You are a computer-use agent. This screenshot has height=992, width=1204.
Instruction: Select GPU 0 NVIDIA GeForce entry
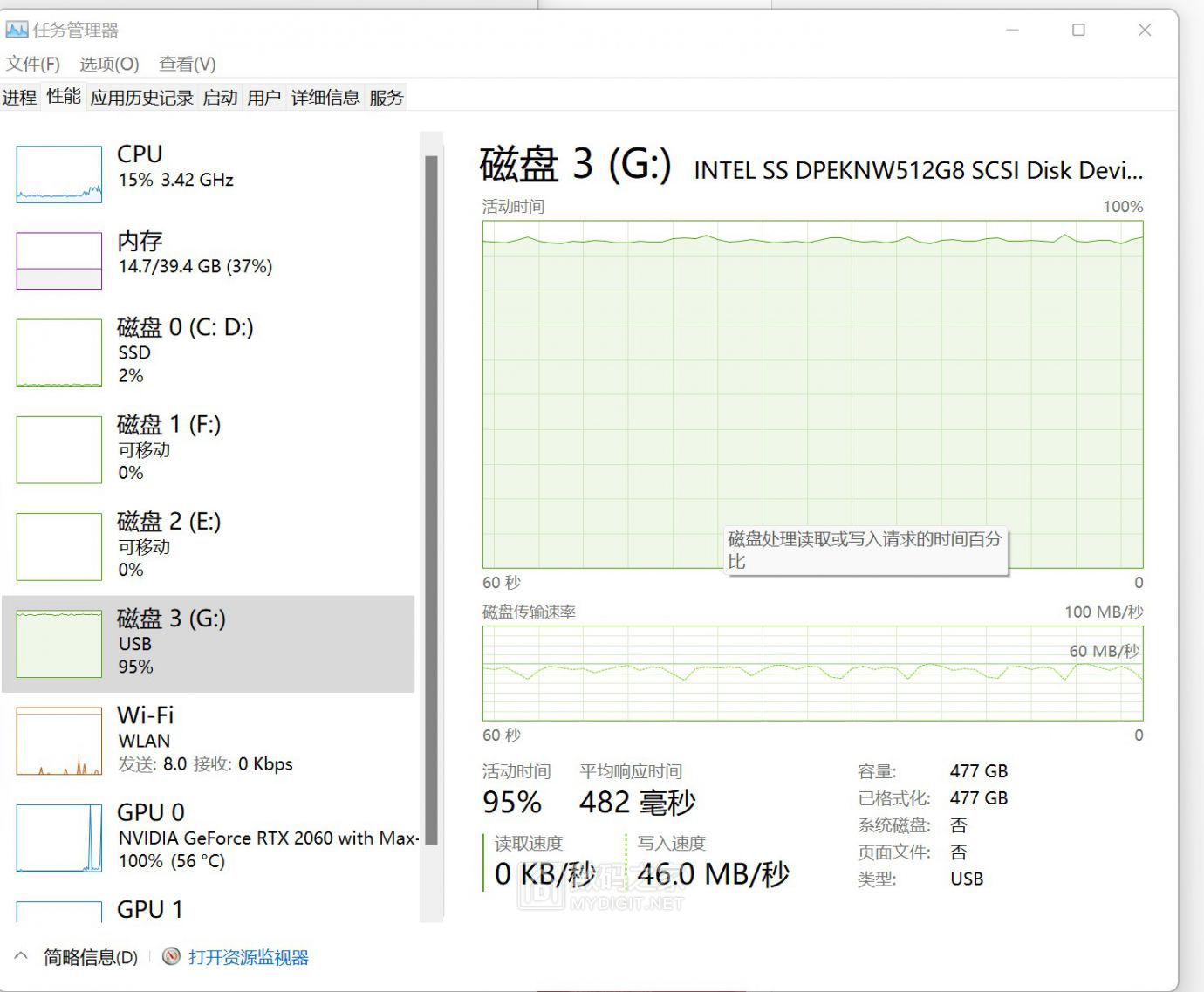click(209, 836)
